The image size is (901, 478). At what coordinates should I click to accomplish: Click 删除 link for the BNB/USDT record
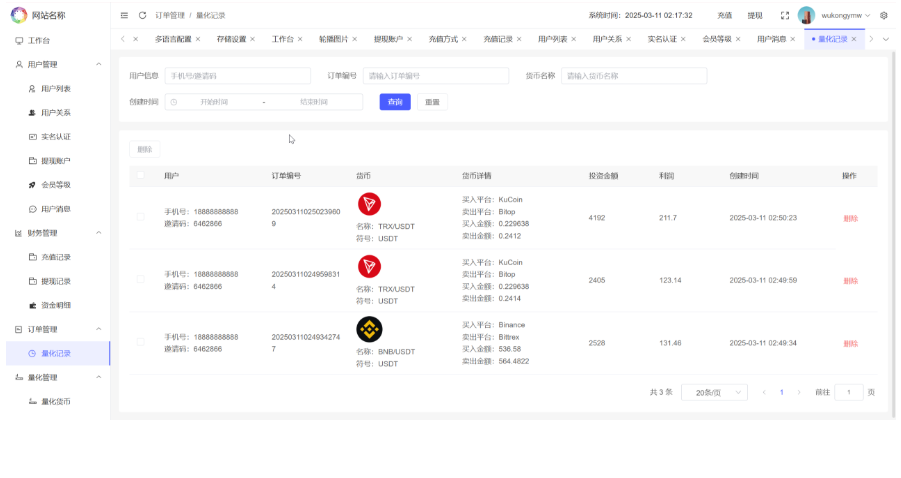tap(850, 343)
